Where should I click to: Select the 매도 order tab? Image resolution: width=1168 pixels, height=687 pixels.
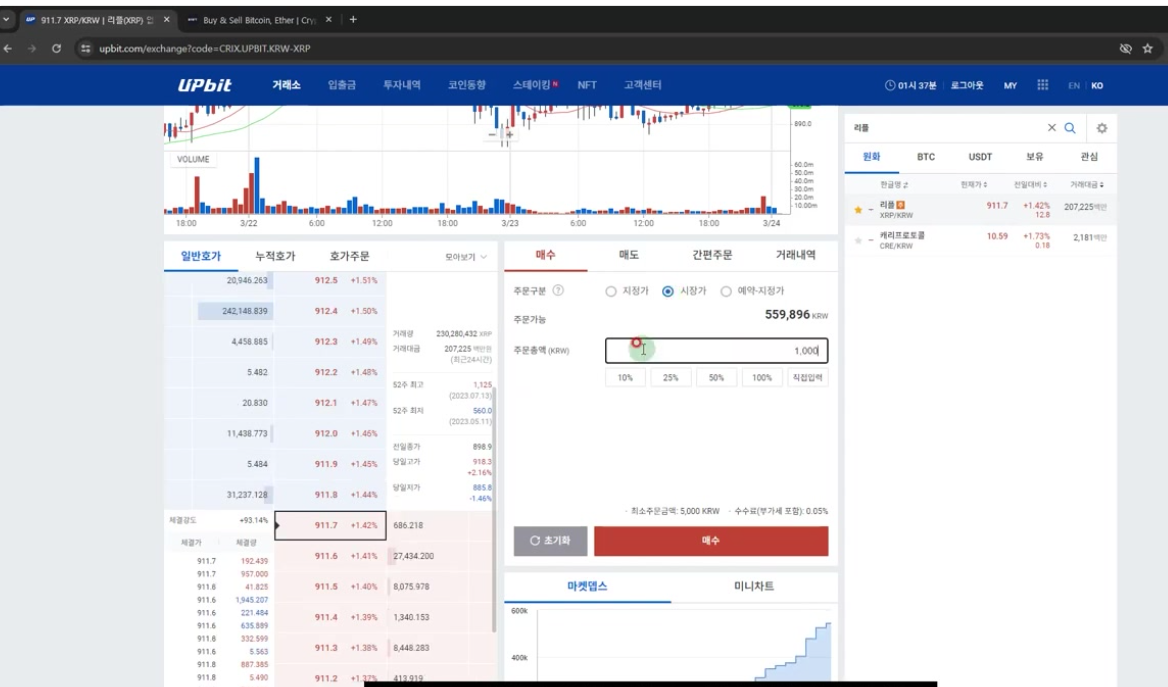point(629,255)
